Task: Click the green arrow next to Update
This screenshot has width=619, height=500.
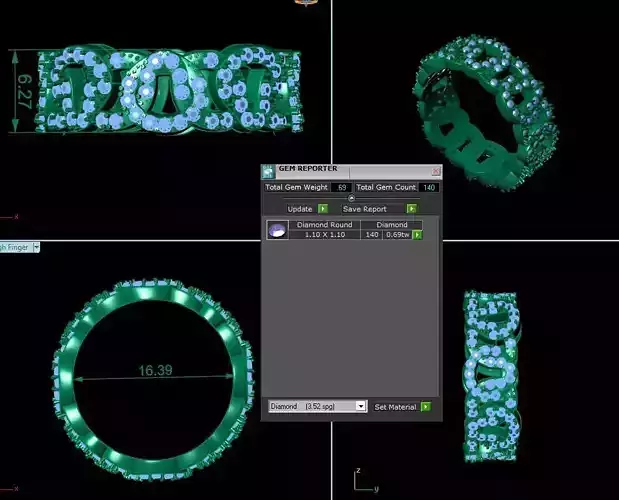Action: pyautogui.click(x=323, y=209)
